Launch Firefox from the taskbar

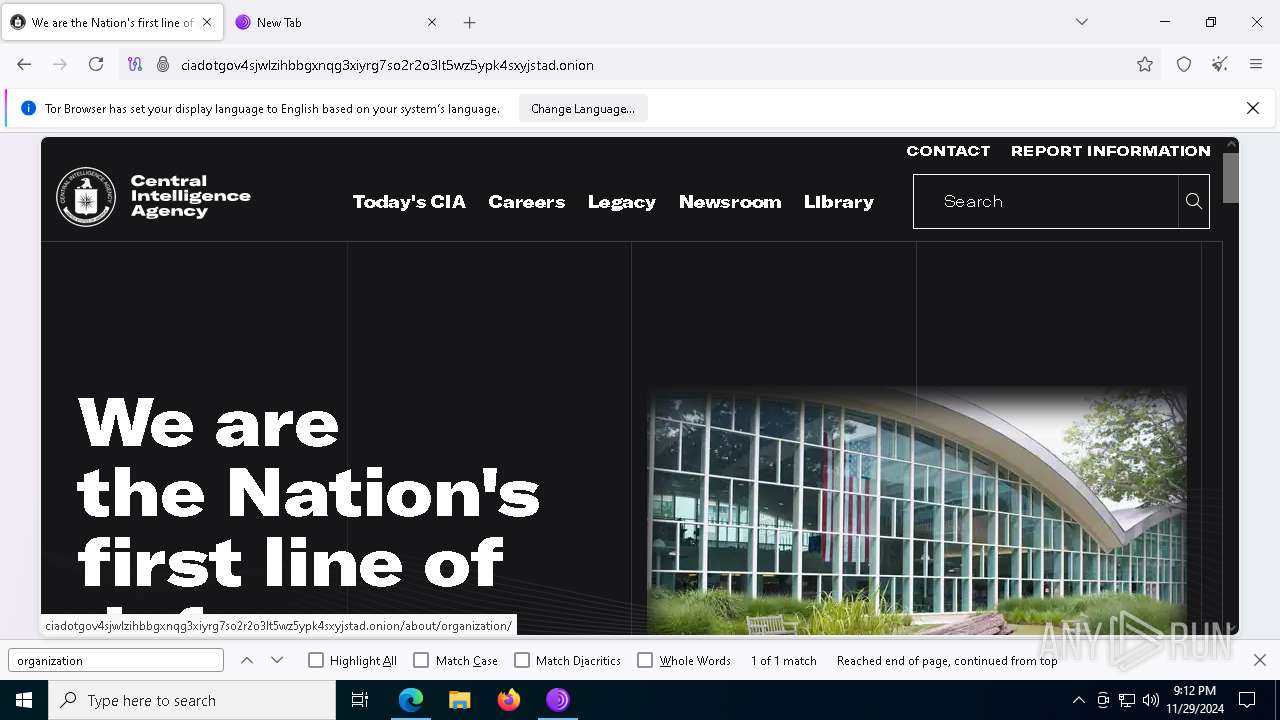click(509, 700)
